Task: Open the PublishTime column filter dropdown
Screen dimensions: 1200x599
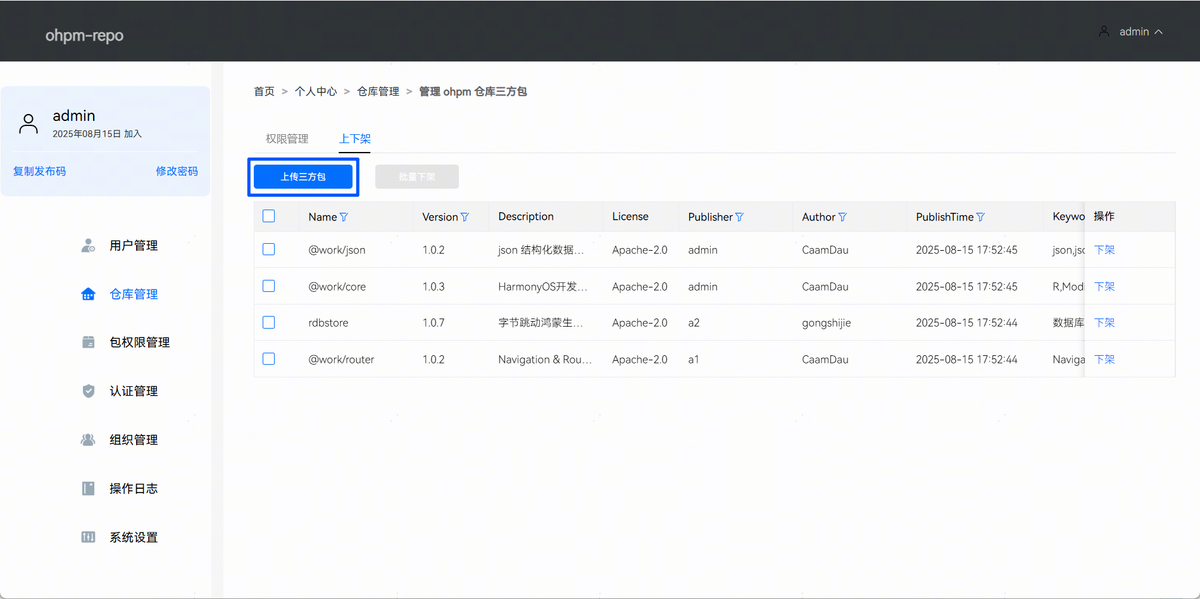Action: point(980,217)
